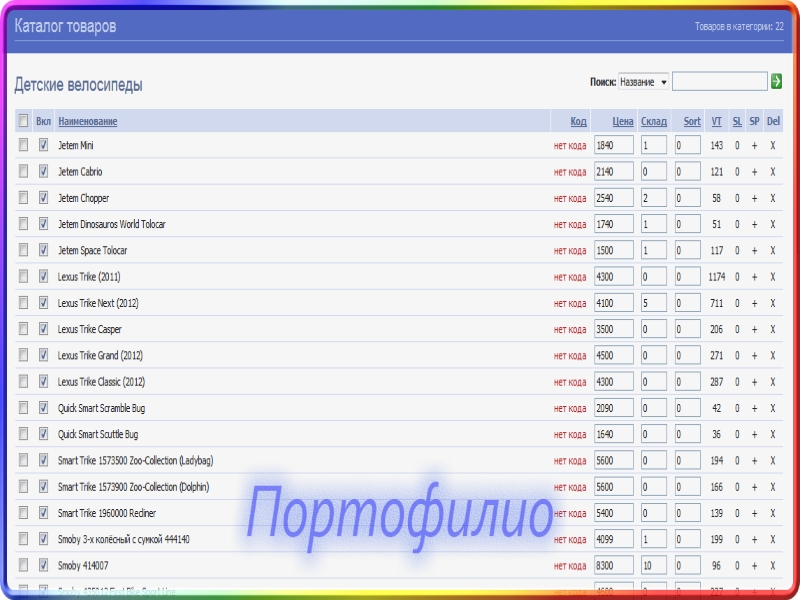800x600 pixels.
Task: Delete Lexus Trike (2011) row
Action: pos(772,277)
